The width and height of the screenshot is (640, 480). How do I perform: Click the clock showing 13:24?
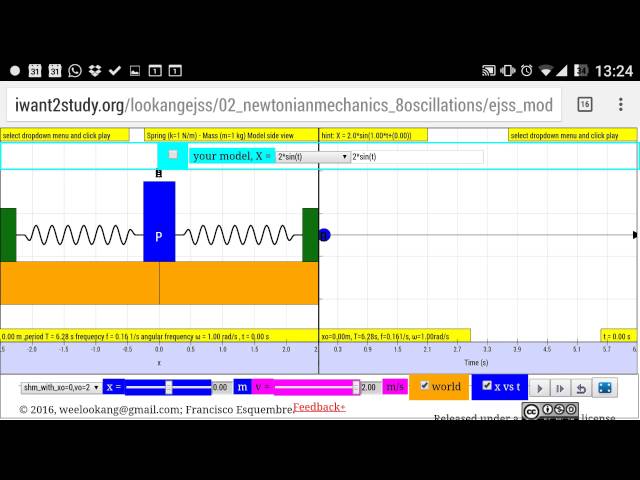pos(614,71)
